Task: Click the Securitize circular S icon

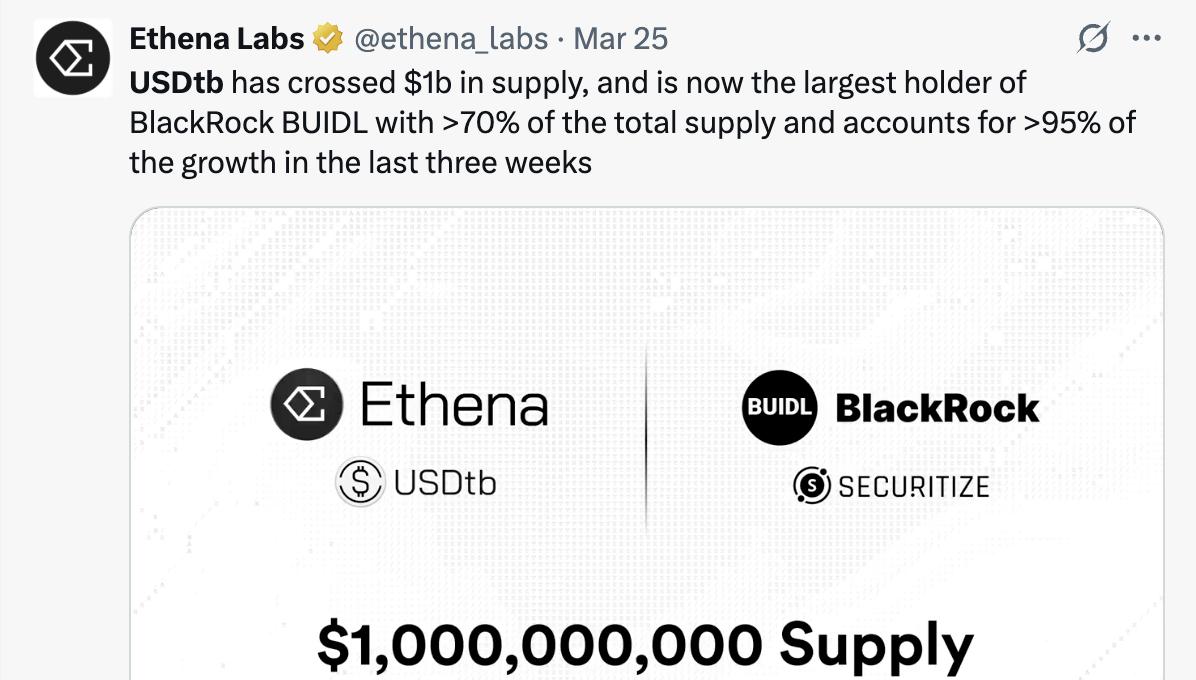Action: click(812, 486)
